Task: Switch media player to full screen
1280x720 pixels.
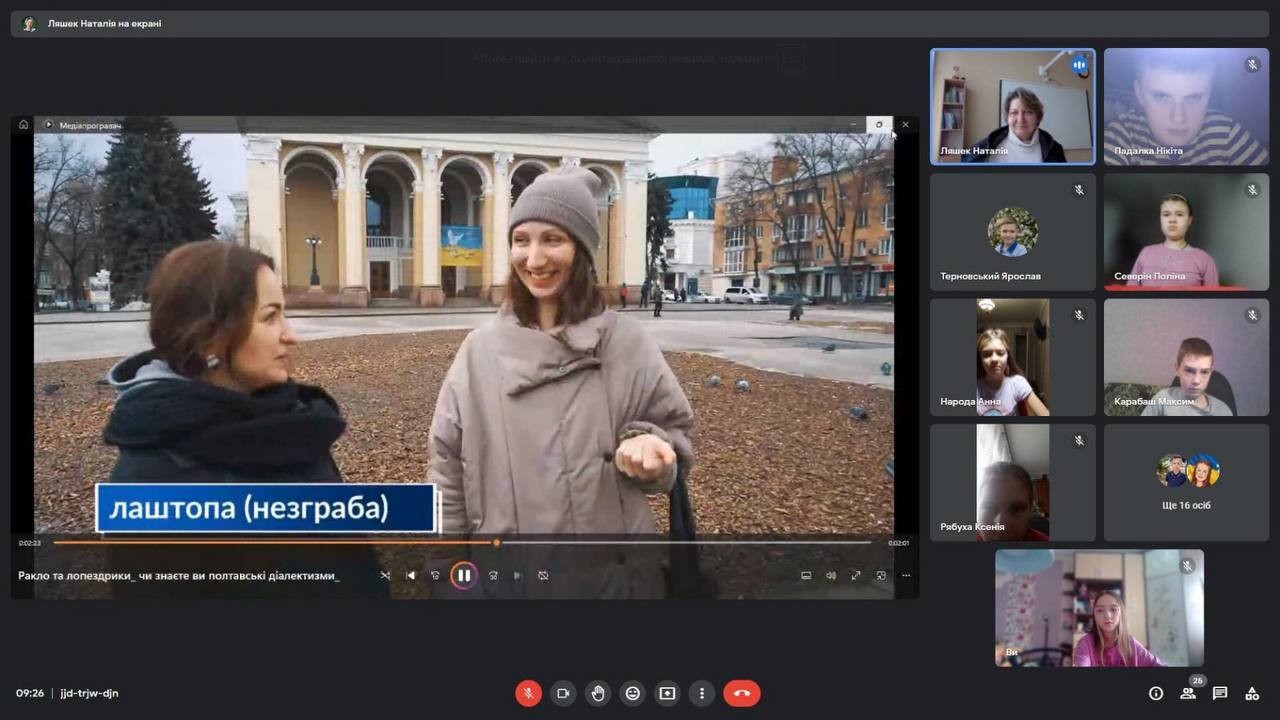Action: click(x=856, y=575)
